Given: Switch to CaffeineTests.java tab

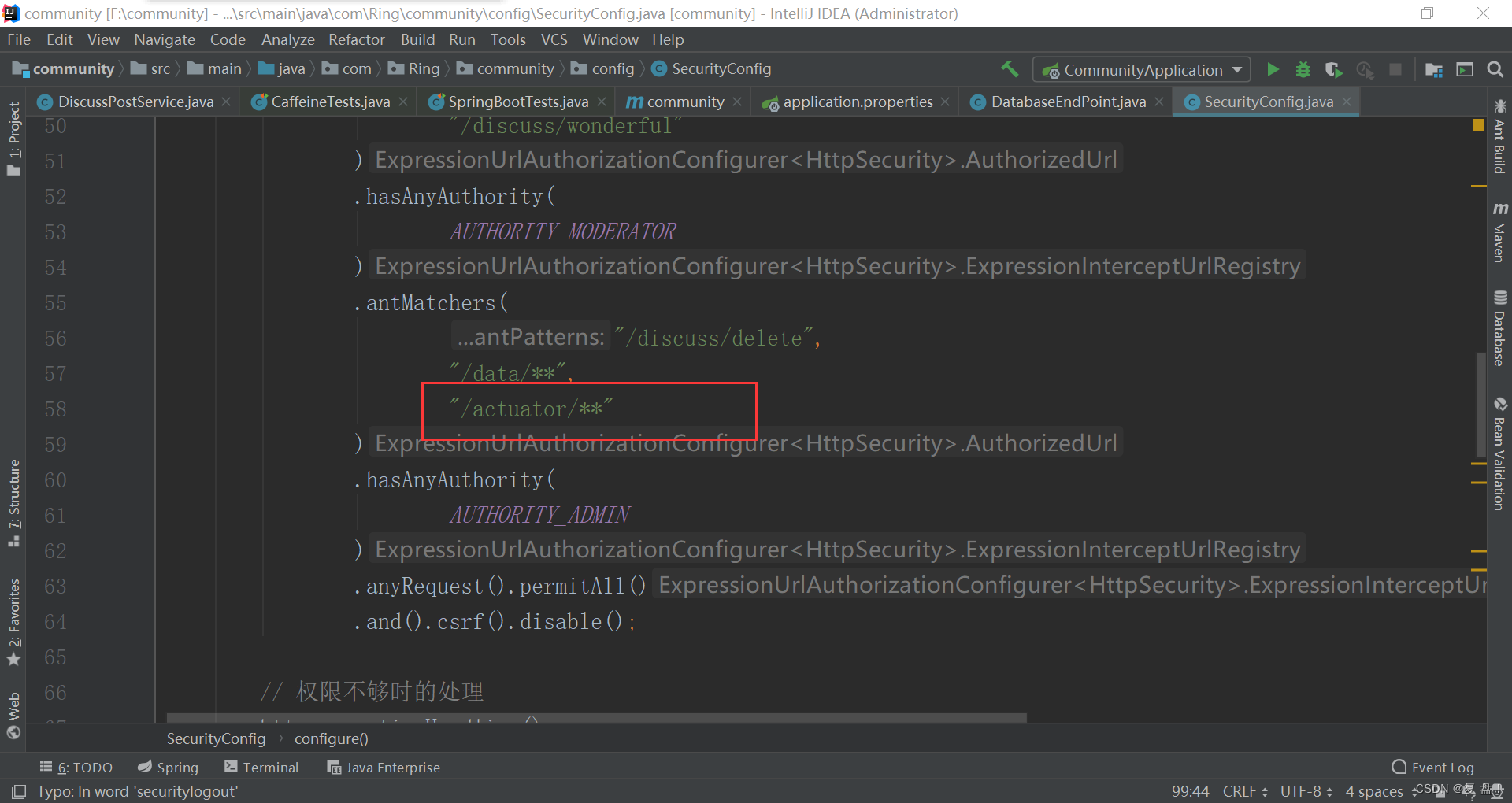Looking at the screenshot, I should [330, 102].
